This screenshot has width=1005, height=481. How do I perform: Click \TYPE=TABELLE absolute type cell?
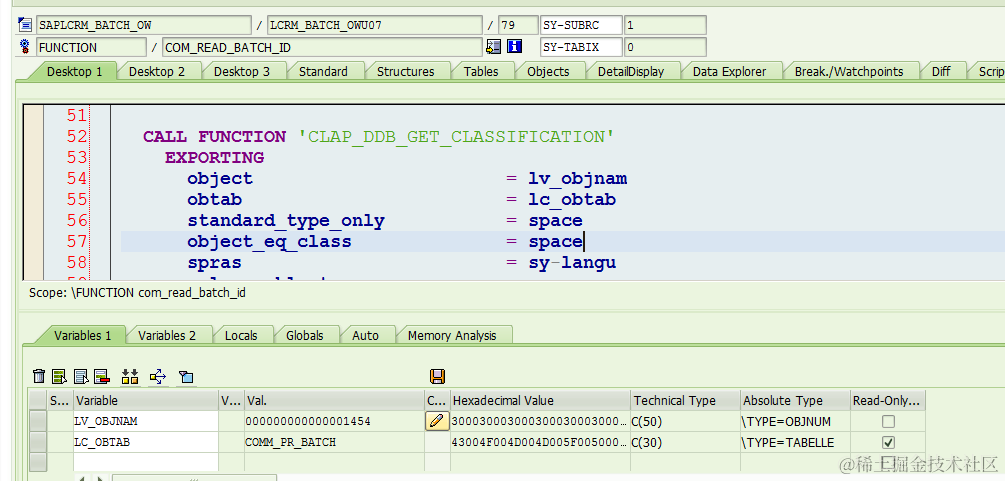coord(795,442)
